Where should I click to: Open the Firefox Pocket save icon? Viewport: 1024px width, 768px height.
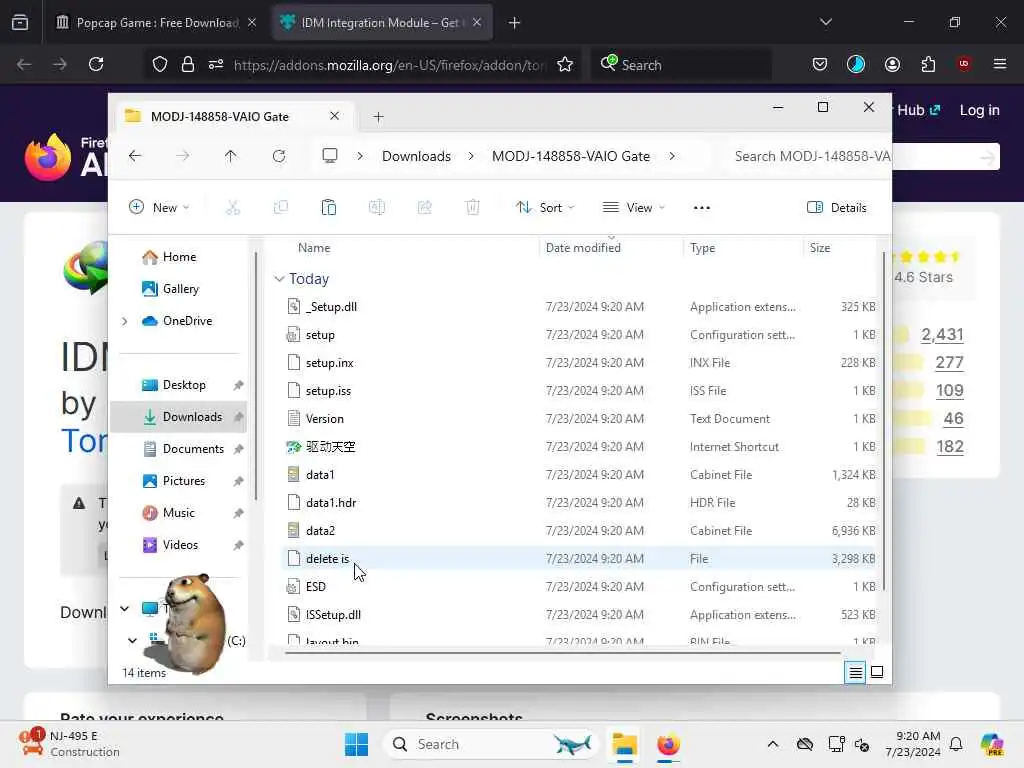(x=820, y=64)
